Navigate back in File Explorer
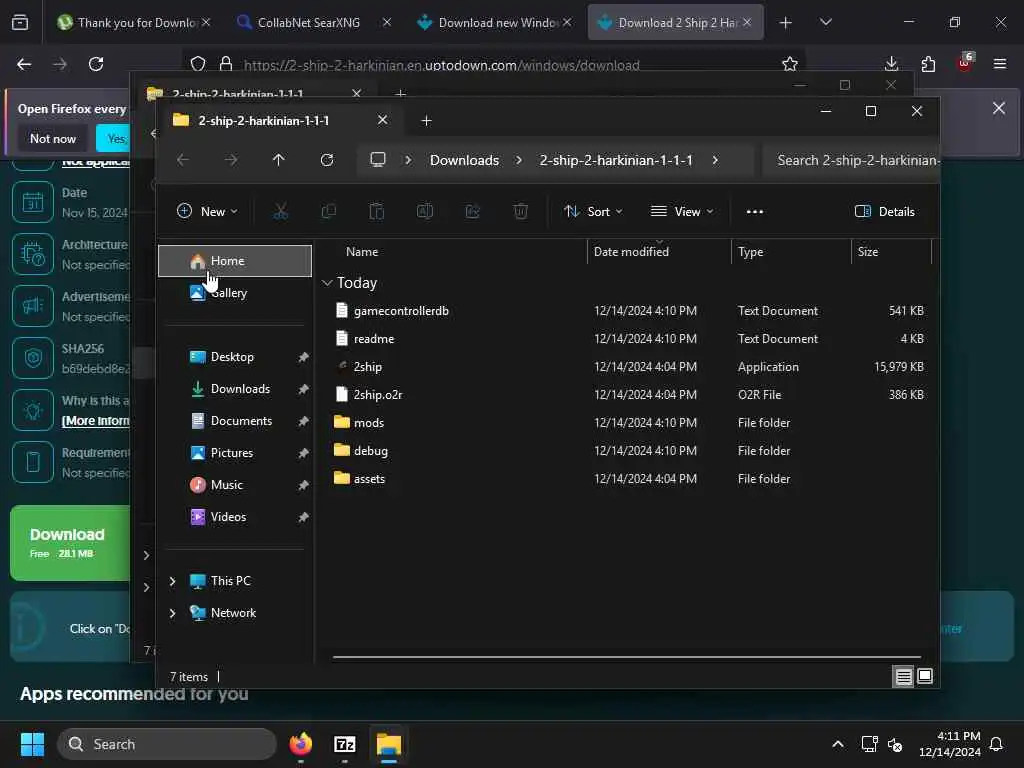 pyautogui.click(x=183, y=160)
